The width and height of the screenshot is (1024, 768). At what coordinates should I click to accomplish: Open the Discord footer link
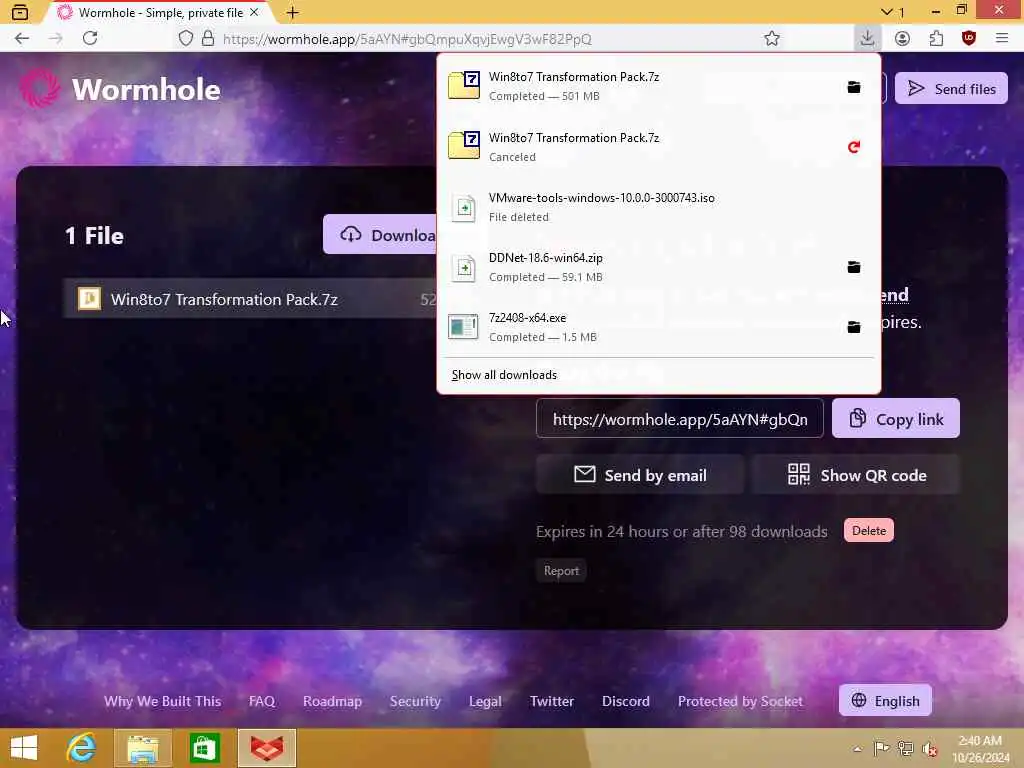pos(626,701)
